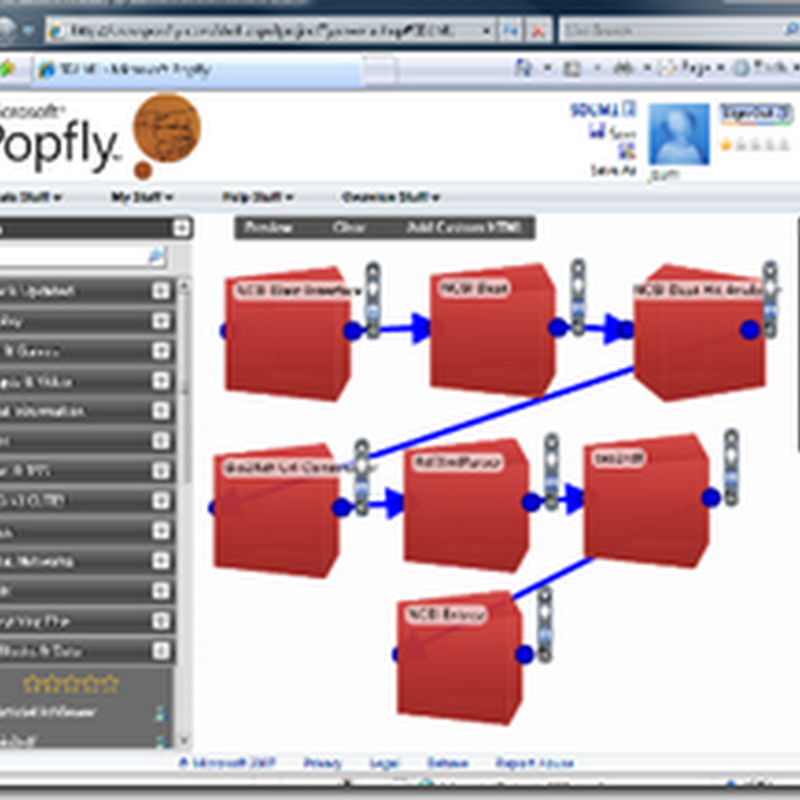The image size is (800, 800).
Task: Expand the News & RSS category
Action: pos(161,470)
